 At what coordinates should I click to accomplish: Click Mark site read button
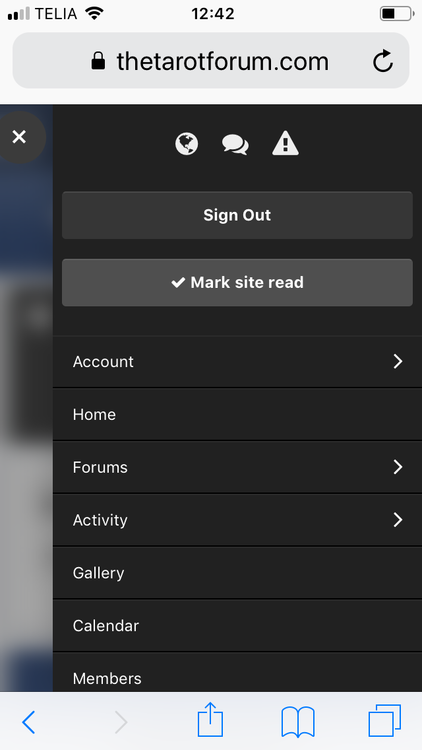[x=237, y=282]
